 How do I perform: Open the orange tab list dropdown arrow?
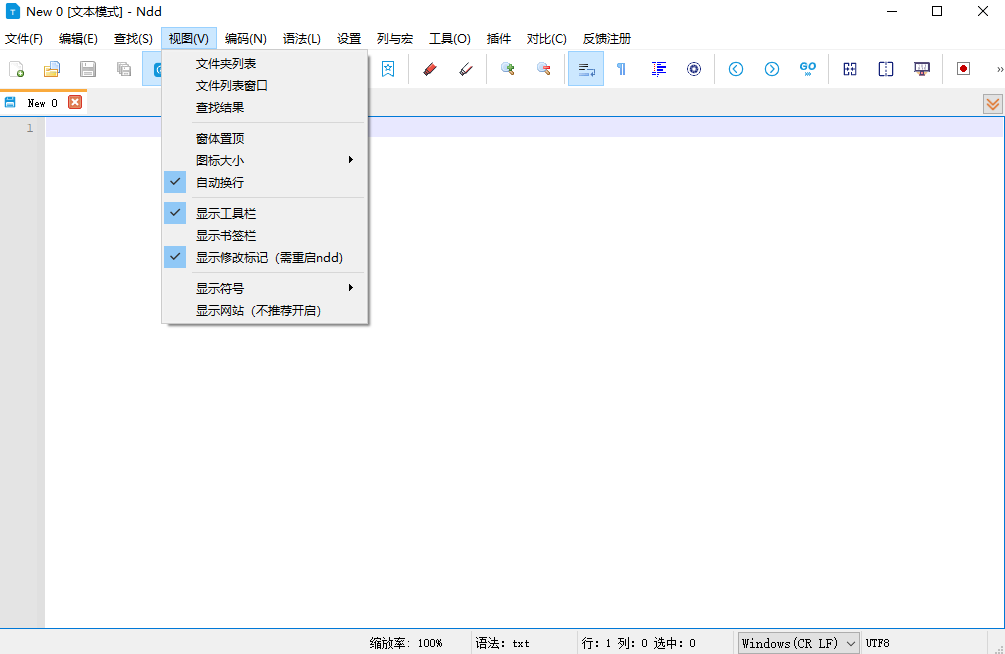point(993,104)
